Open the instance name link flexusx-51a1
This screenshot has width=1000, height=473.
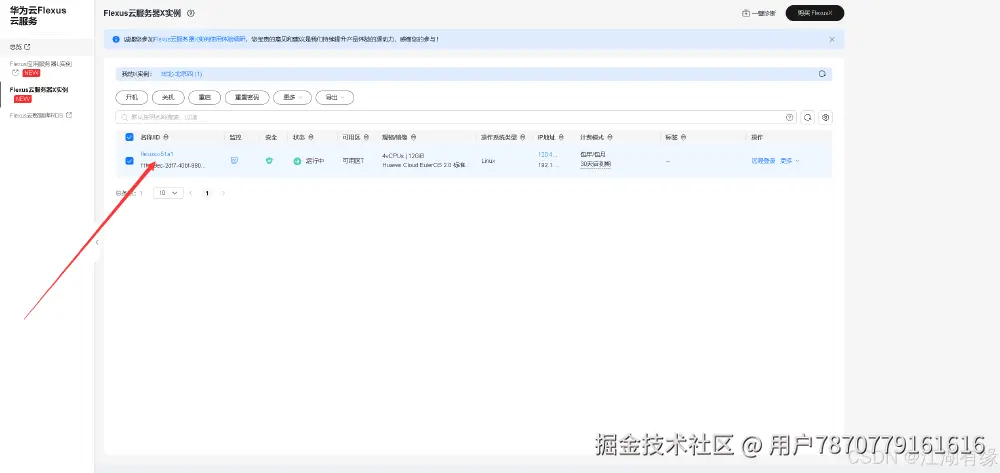pos(157,154)
